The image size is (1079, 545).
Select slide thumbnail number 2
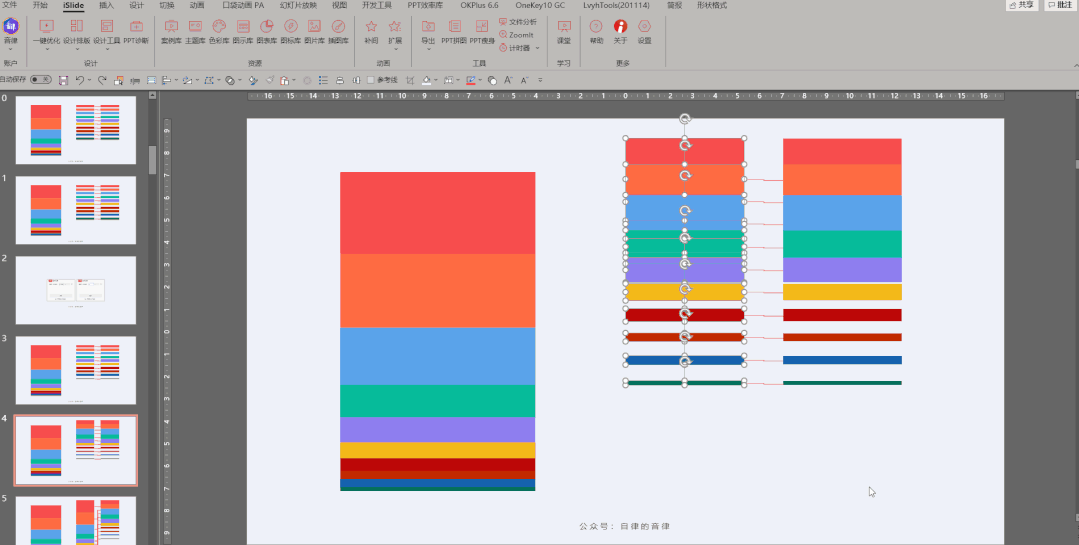[x=76, y=290]
